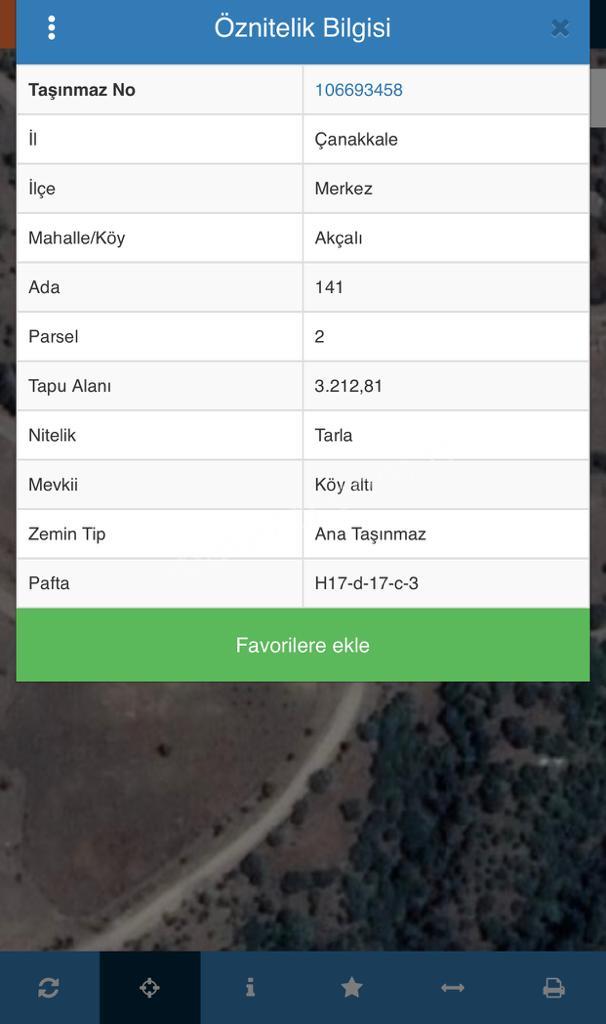Click the Mevkii value Köy altı
The width and height of the screenshot is (606, 1024).
click(x=344, y=485)
